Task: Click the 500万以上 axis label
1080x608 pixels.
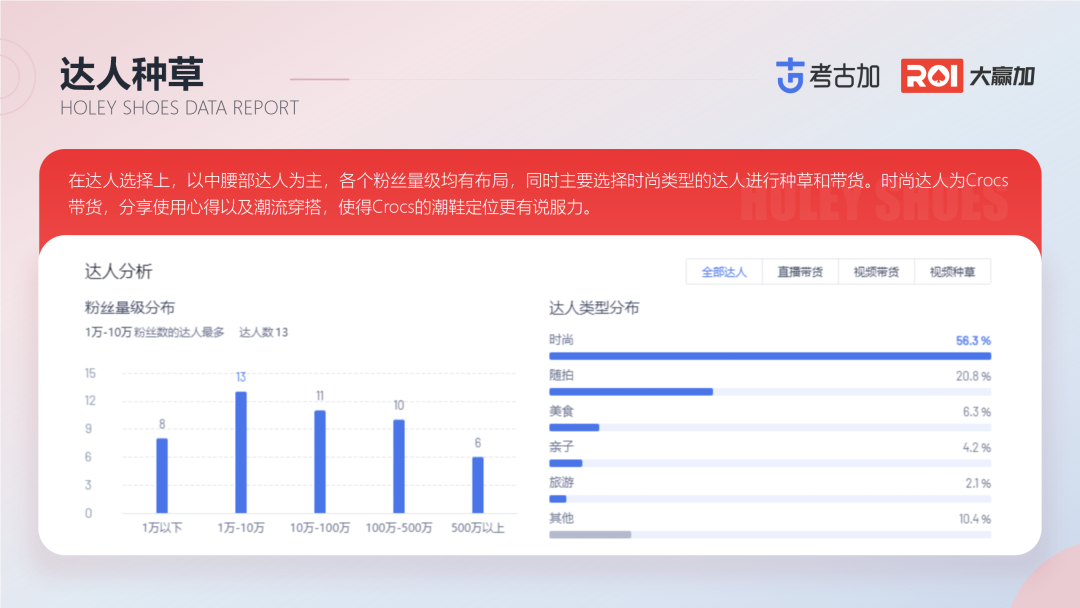Action: point(477,528)
